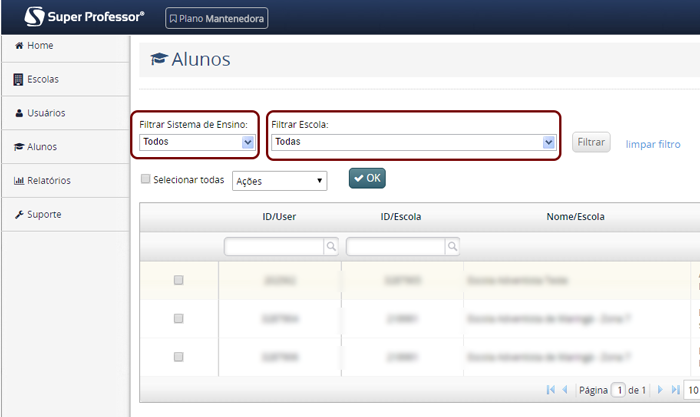Click the ID/Escola search magnifier icon
Image resolution: width=700 pixels, height=417 pixels.
pyautogui.click(x=452, y=245)
